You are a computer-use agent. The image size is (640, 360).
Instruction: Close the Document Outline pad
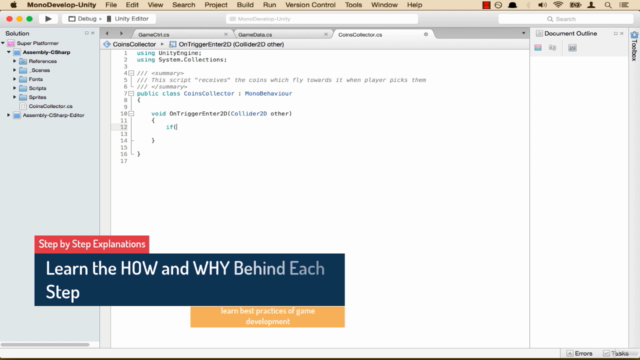(x=622, y=33)
